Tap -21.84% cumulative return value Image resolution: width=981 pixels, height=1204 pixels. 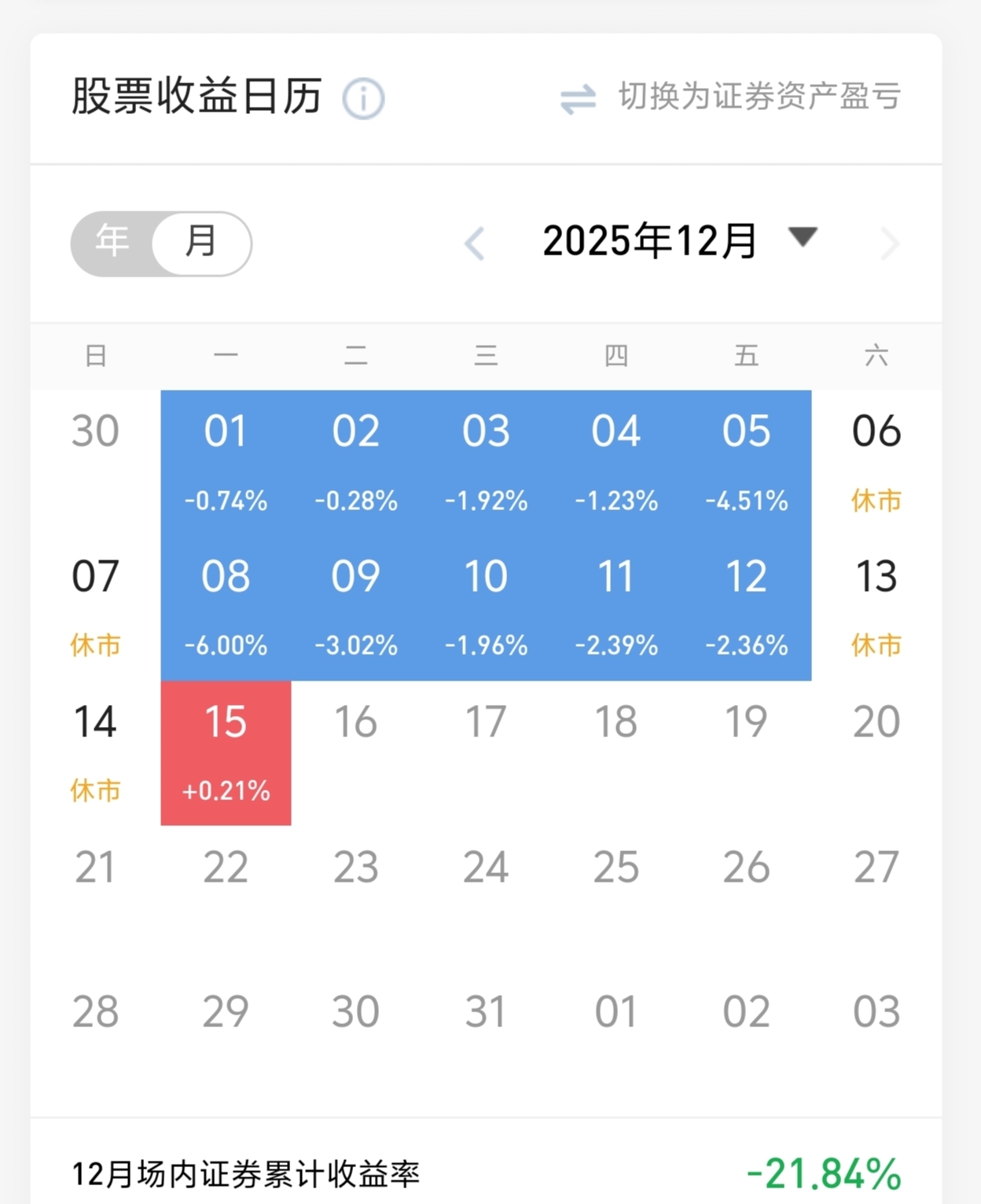tap(823, 1174)
